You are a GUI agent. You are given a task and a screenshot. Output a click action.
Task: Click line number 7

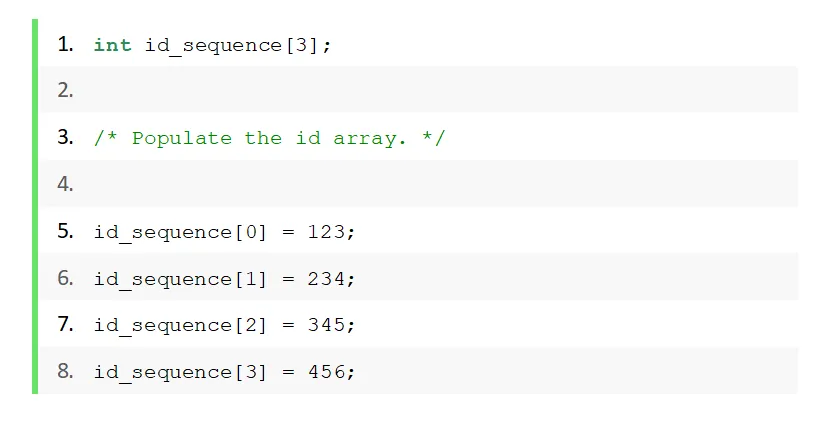(x=65, y=325)
